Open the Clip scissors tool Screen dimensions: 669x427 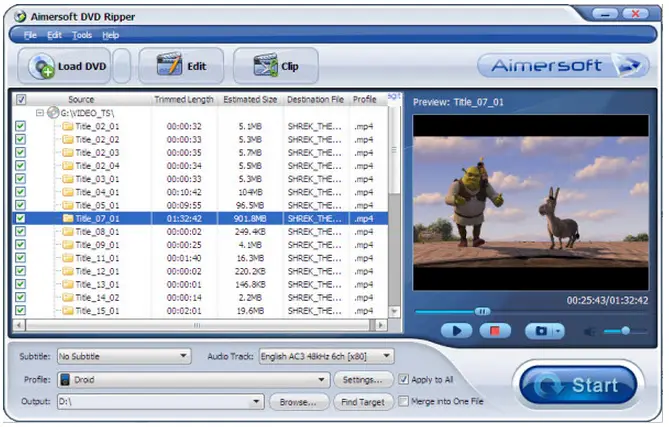[x=276, y=66]
